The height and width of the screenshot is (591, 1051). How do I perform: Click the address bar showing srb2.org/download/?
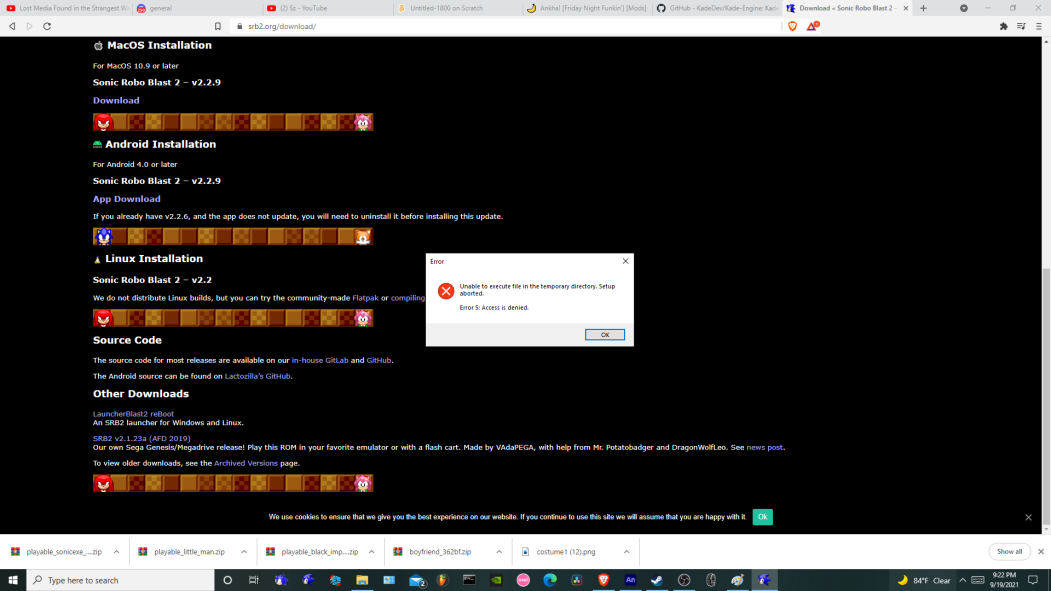(x=503, y=26)
